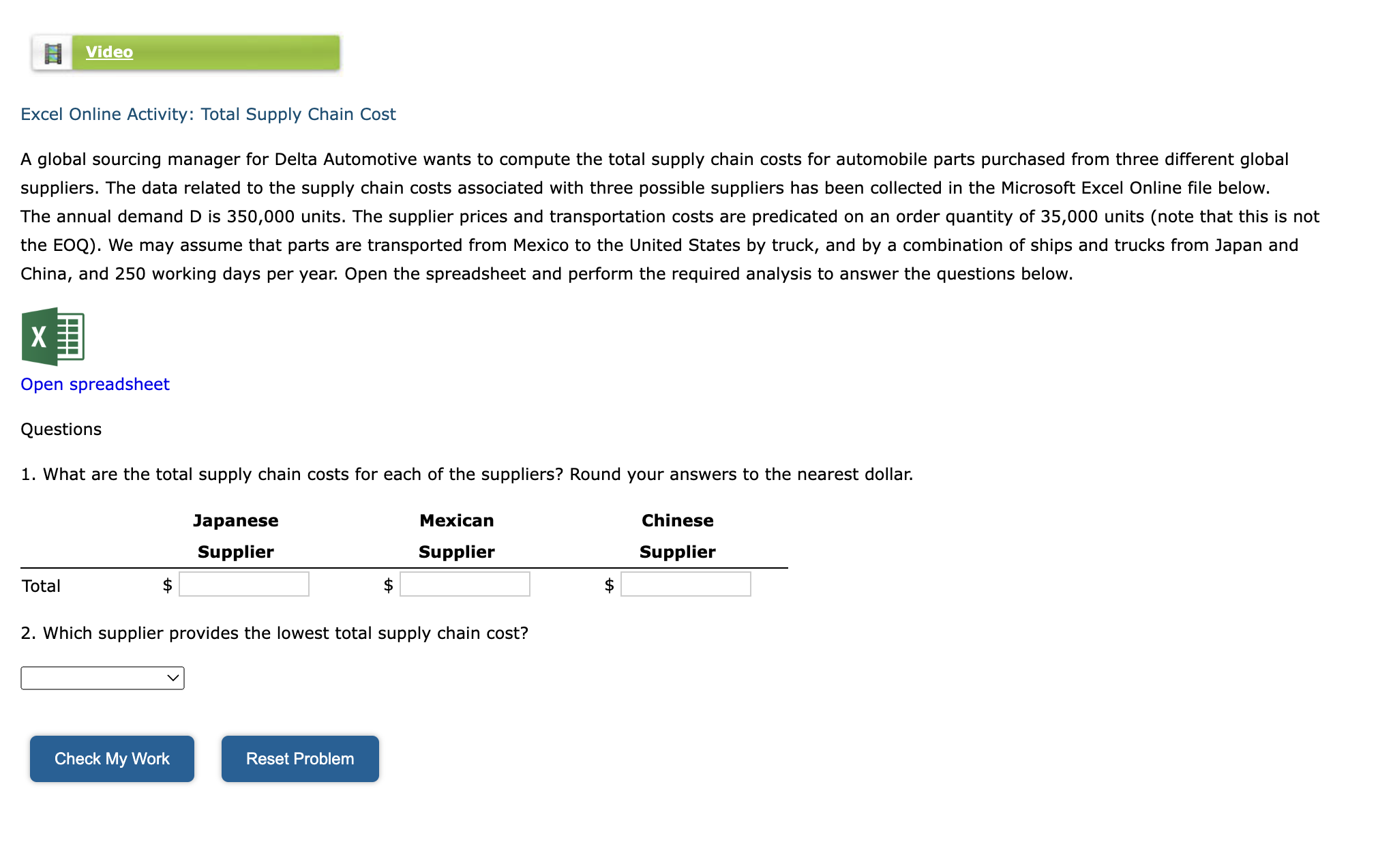Open the spreadsheet via Open spreadsheet link
Viewport: 1378px width, 868px height.
coord(94,384)
